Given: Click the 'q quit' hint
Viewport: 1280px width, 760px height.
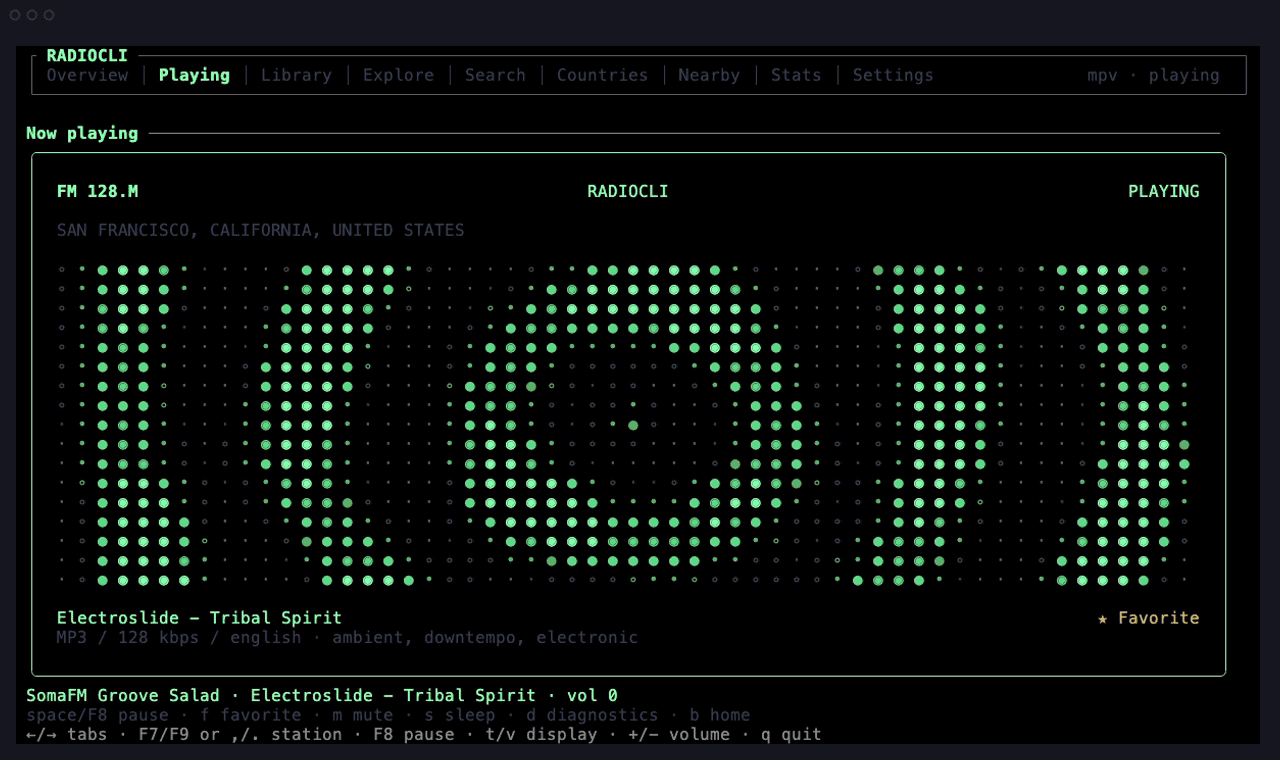Looking at the screenshot, I should click(791, 734).
